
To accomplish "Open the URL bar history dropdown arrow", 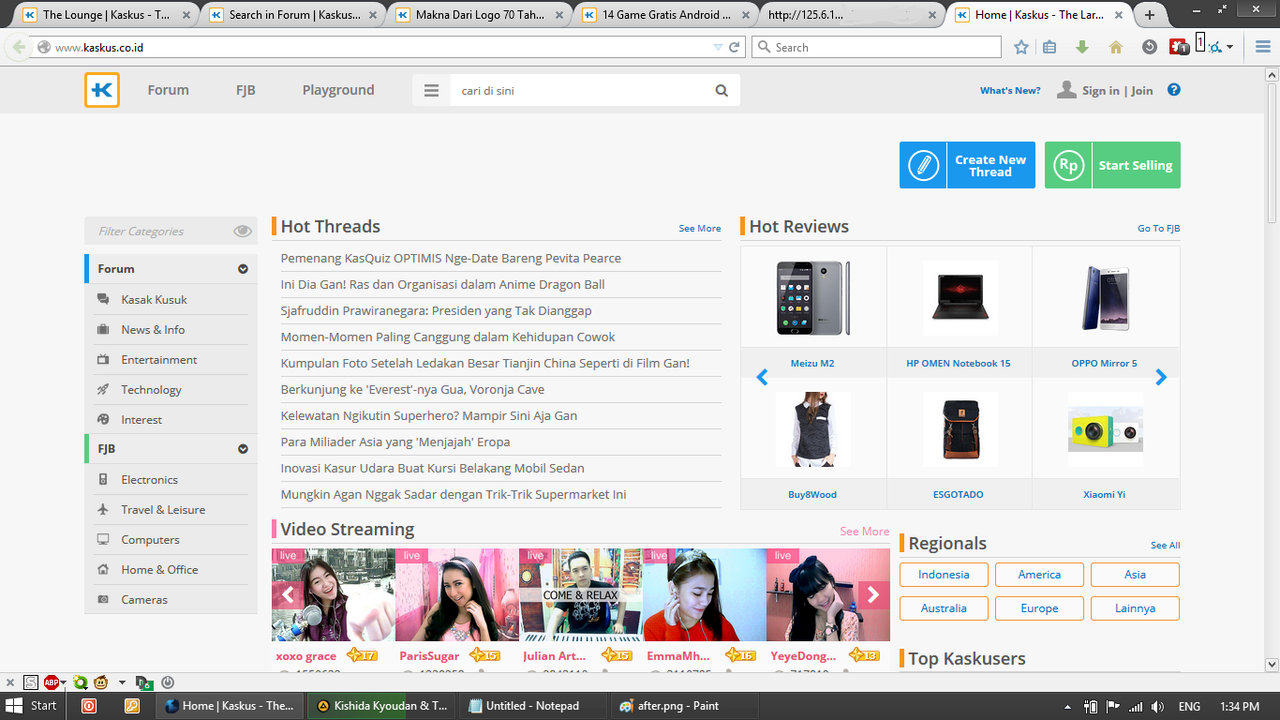I will [x=717, y=47].
